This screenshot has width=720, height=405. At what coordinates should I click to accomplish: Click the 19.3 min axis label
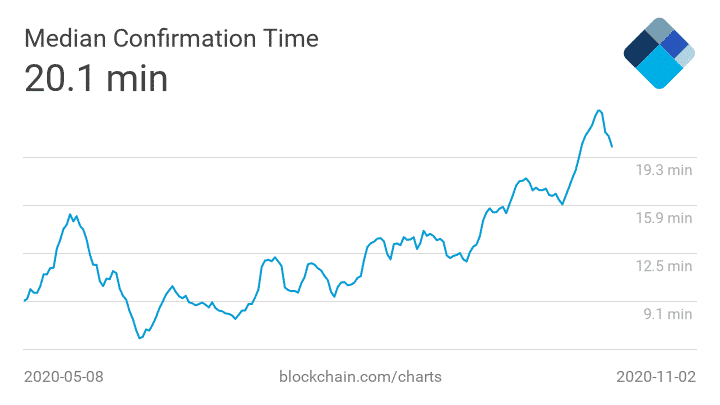pos(664,170)
